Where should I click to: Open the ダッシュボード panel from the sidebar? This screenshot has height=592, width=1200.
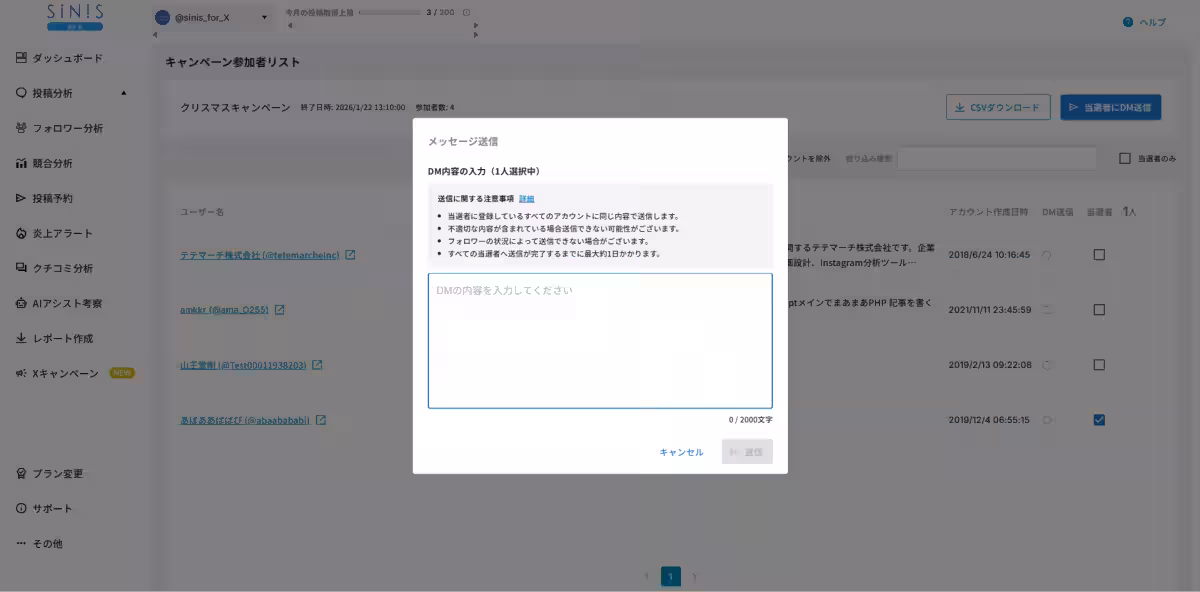coord(60,57)
